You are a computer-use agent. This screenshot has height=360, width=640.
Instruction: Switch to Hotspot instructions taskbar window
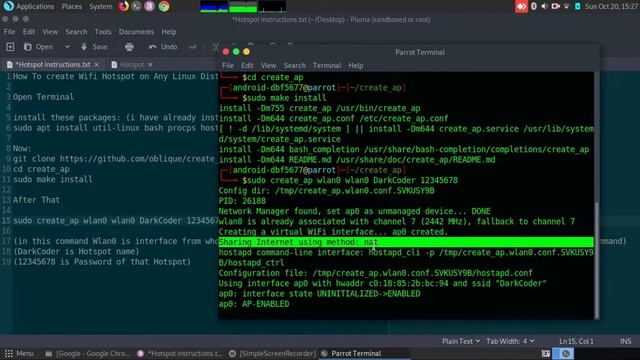coord(180,353)
